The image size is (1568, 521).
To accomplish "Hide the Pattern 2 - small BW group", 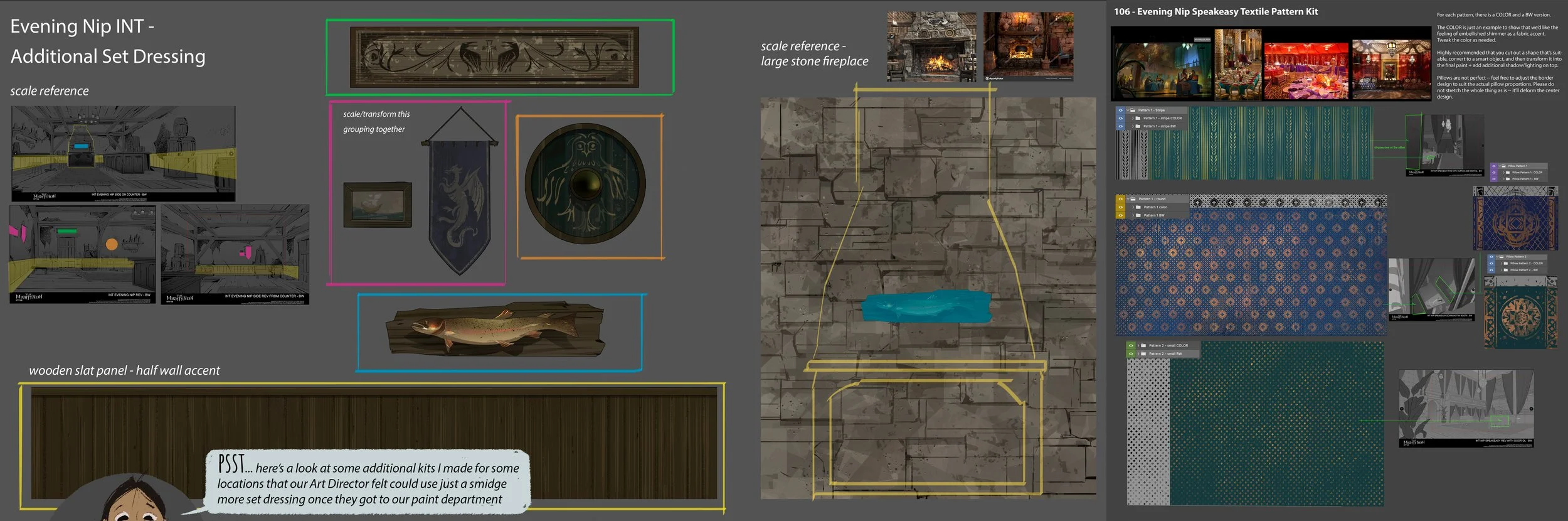I will coord(1131,353).
